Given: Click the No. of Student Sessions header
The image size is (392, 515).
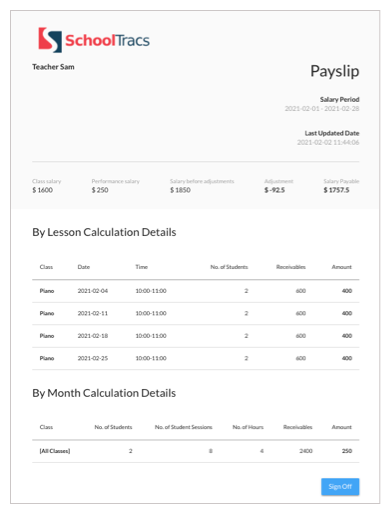Looking at the screenshot, I should [x=183, y=427].
